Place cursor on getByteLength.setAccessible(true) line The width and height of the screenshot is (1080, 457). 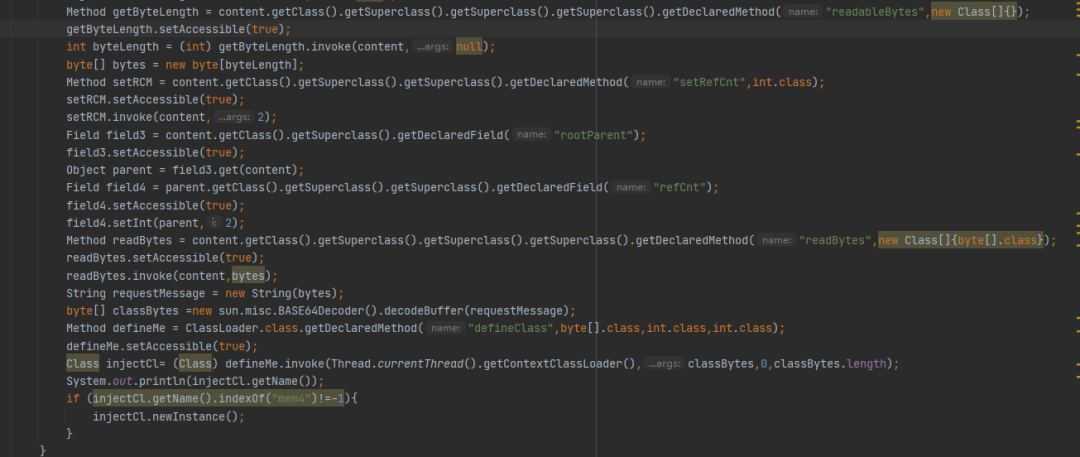tap(178, 30)
